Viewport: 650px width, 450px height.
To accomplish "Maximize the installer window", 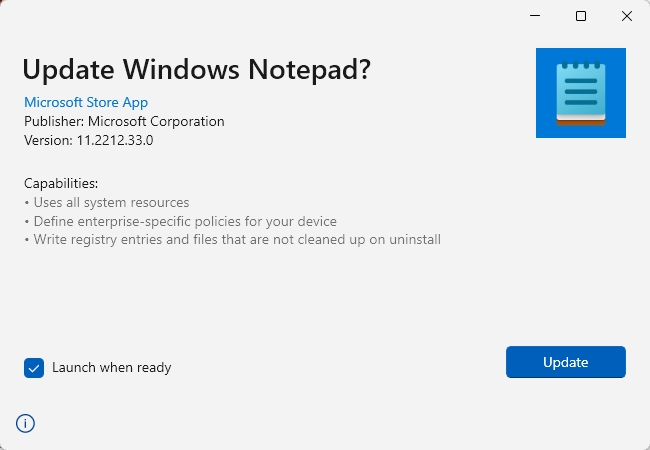I will click(x=581, y=16).
